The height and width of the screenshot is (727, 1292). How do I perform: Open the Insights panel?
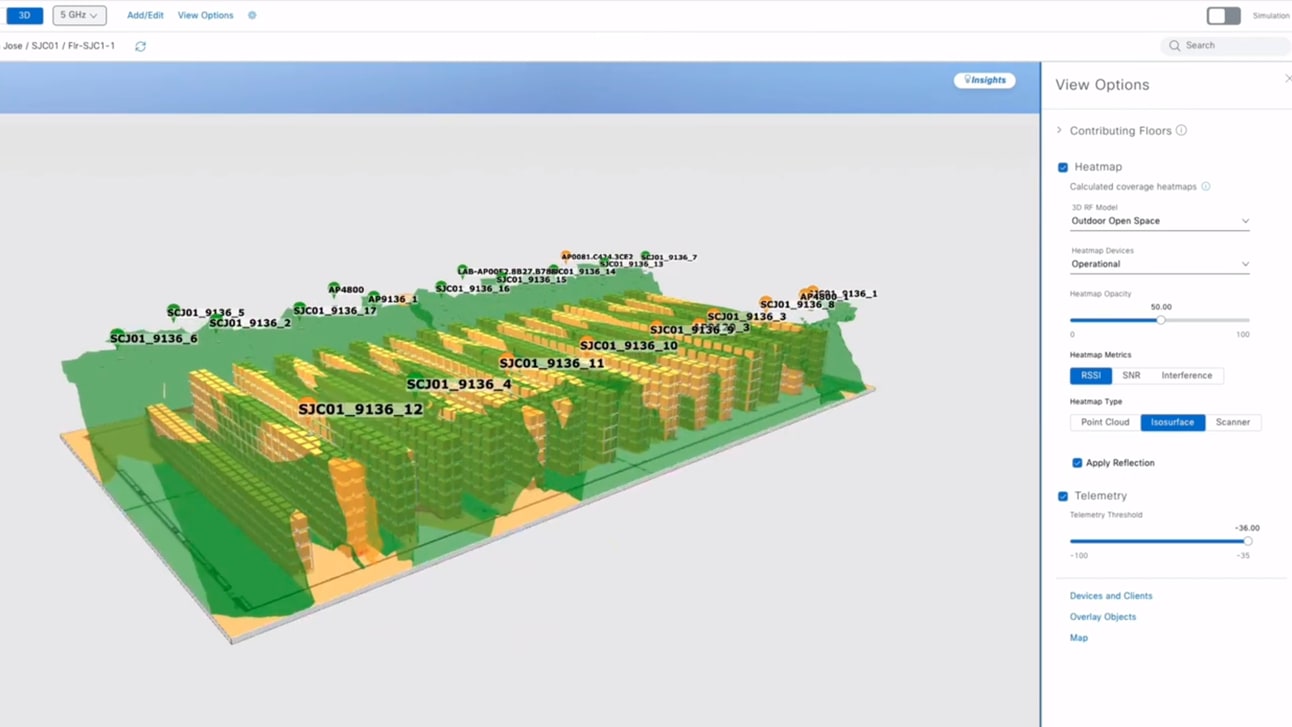984,80
